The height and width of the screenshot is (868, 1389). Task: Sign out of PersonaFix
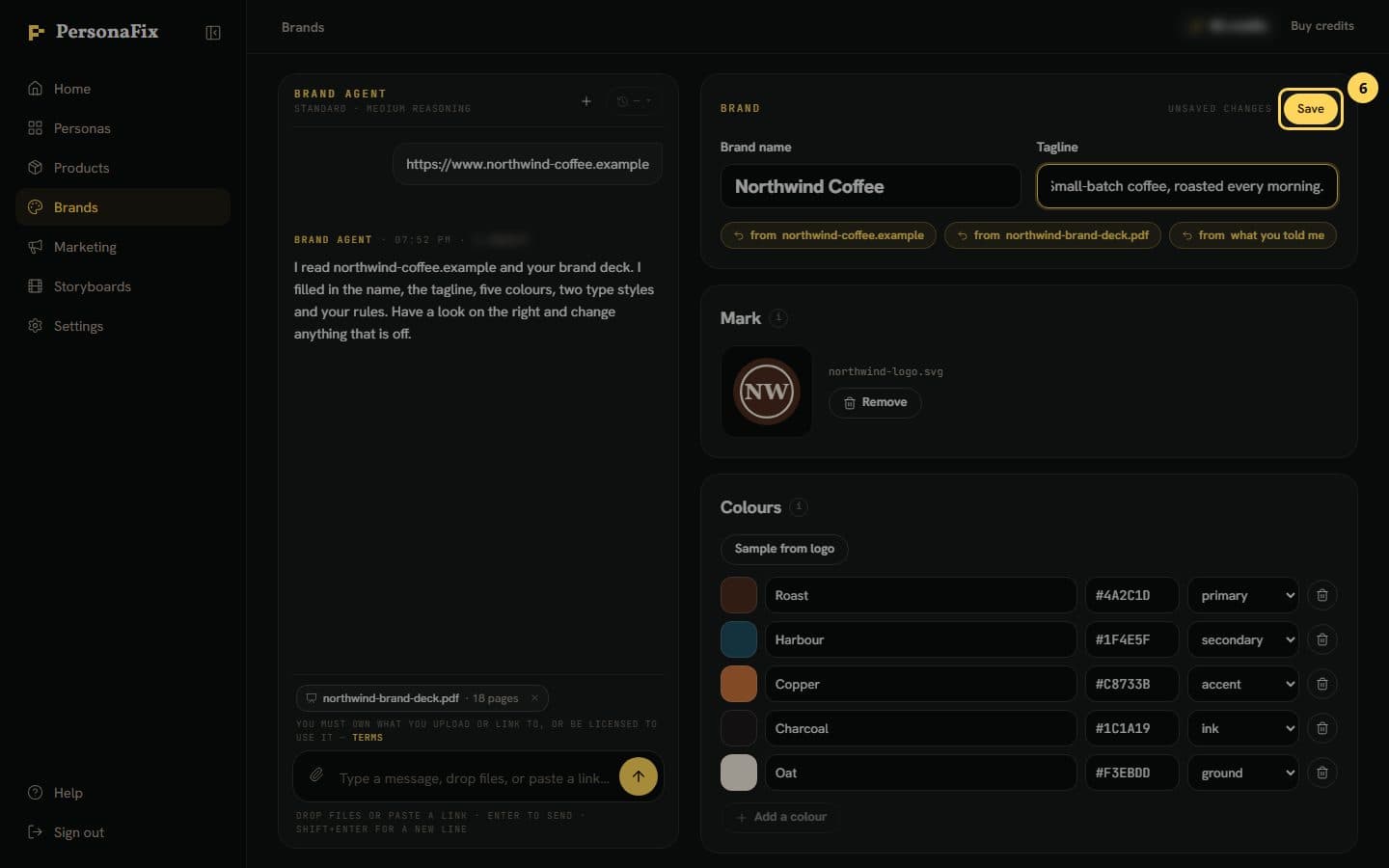(123, 832)
